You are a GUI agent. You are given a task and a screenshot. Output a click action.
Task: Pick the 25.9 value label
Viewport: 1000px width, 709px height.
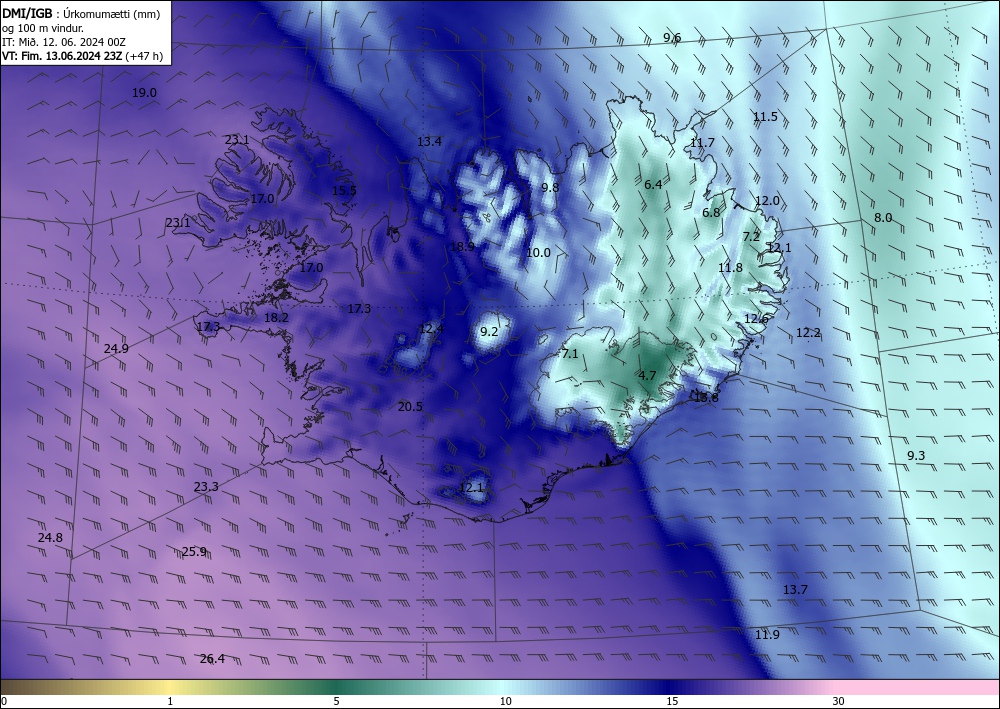[x=195, y=552]
